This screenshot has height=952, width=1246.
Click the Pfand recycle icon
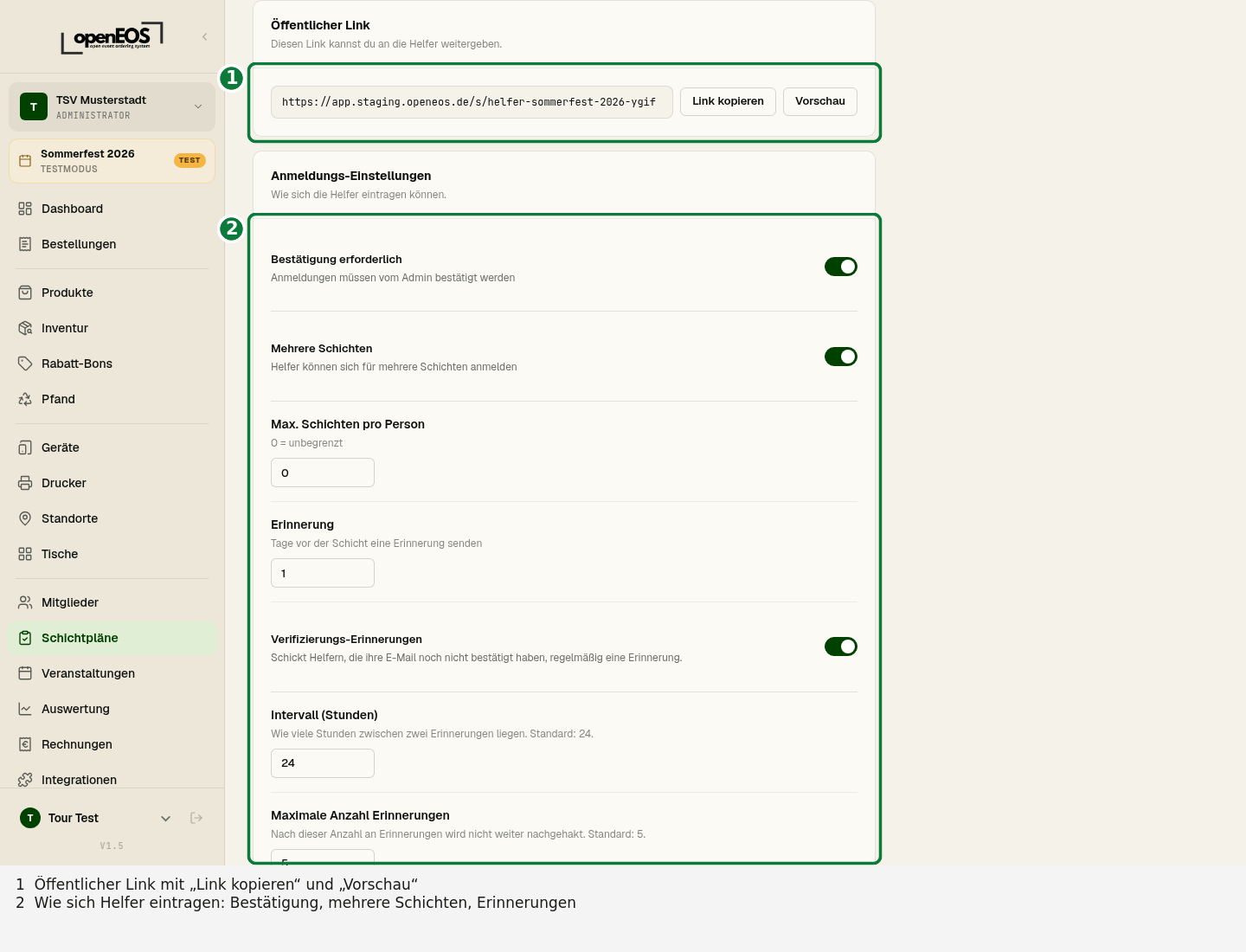(x=25, y=399)
